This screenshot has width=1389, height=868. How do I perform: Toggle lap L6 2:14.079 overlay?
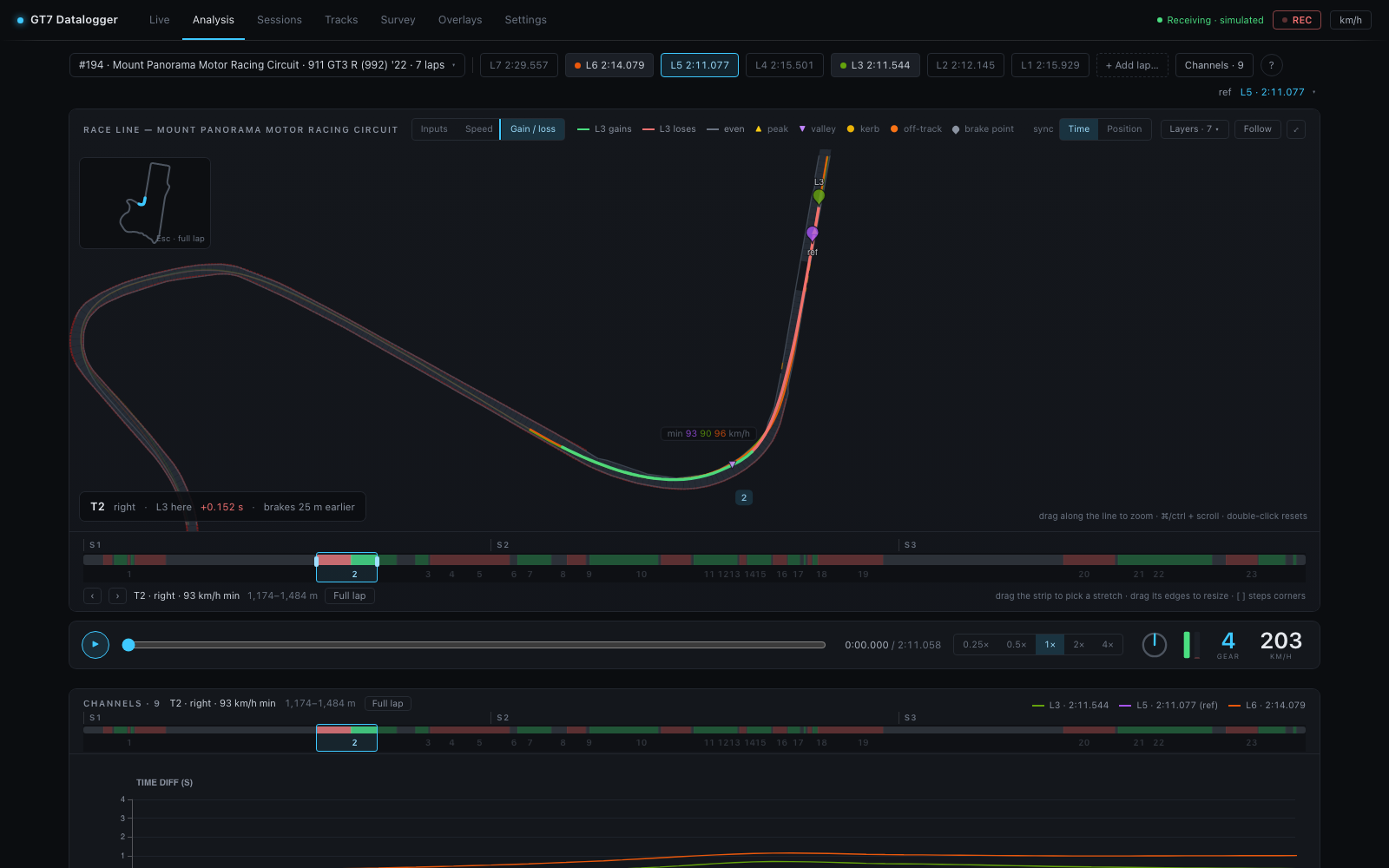[609, 65]
